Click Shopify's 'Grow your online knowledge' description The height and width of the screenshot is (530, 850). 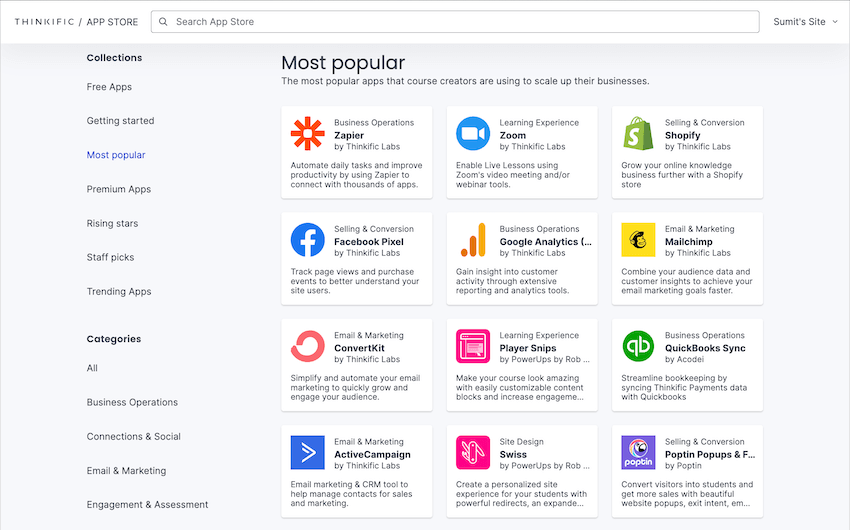point(682,174)
